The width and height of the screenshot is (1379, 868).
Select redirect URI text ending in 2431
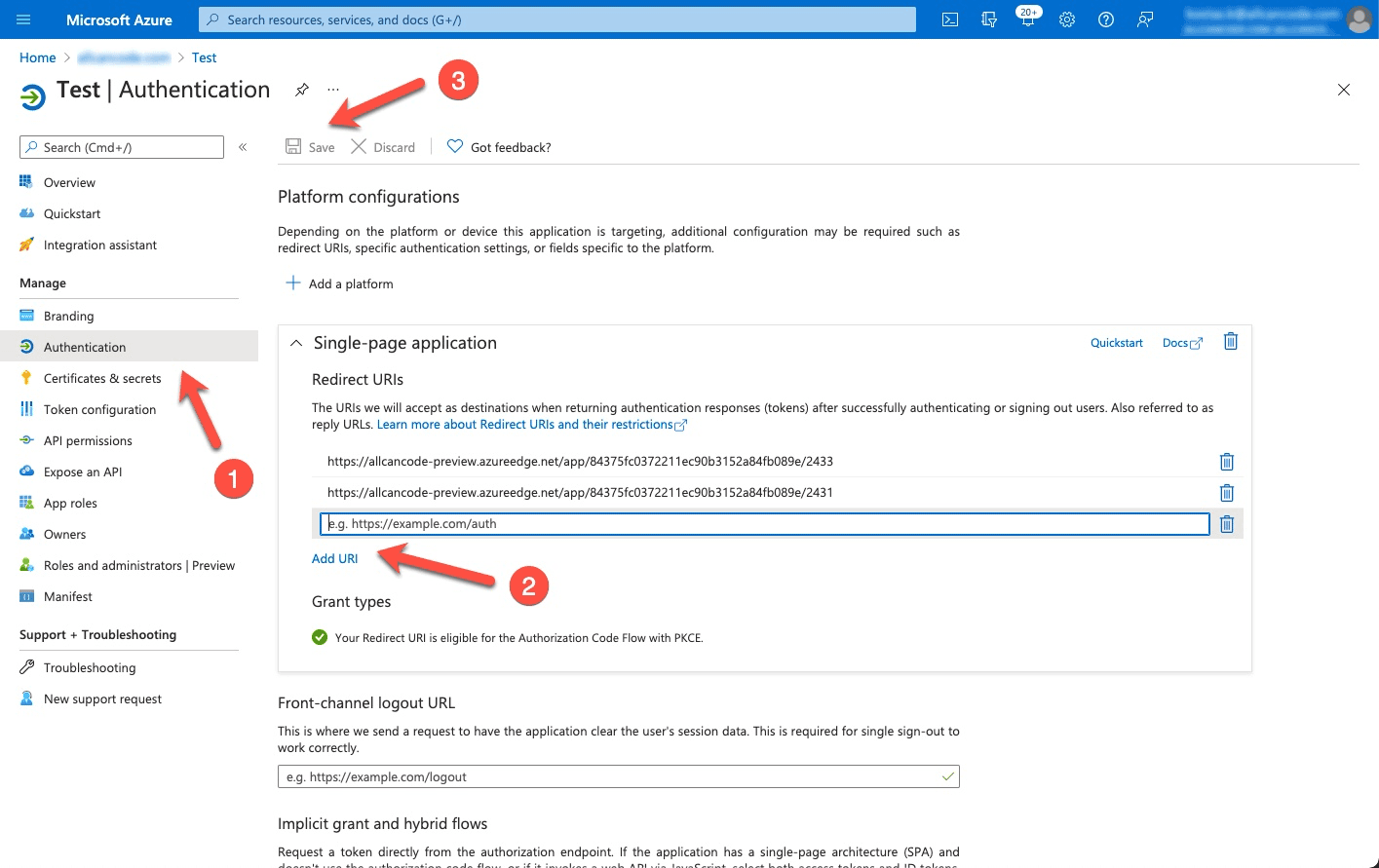click(x=580, y=493)
